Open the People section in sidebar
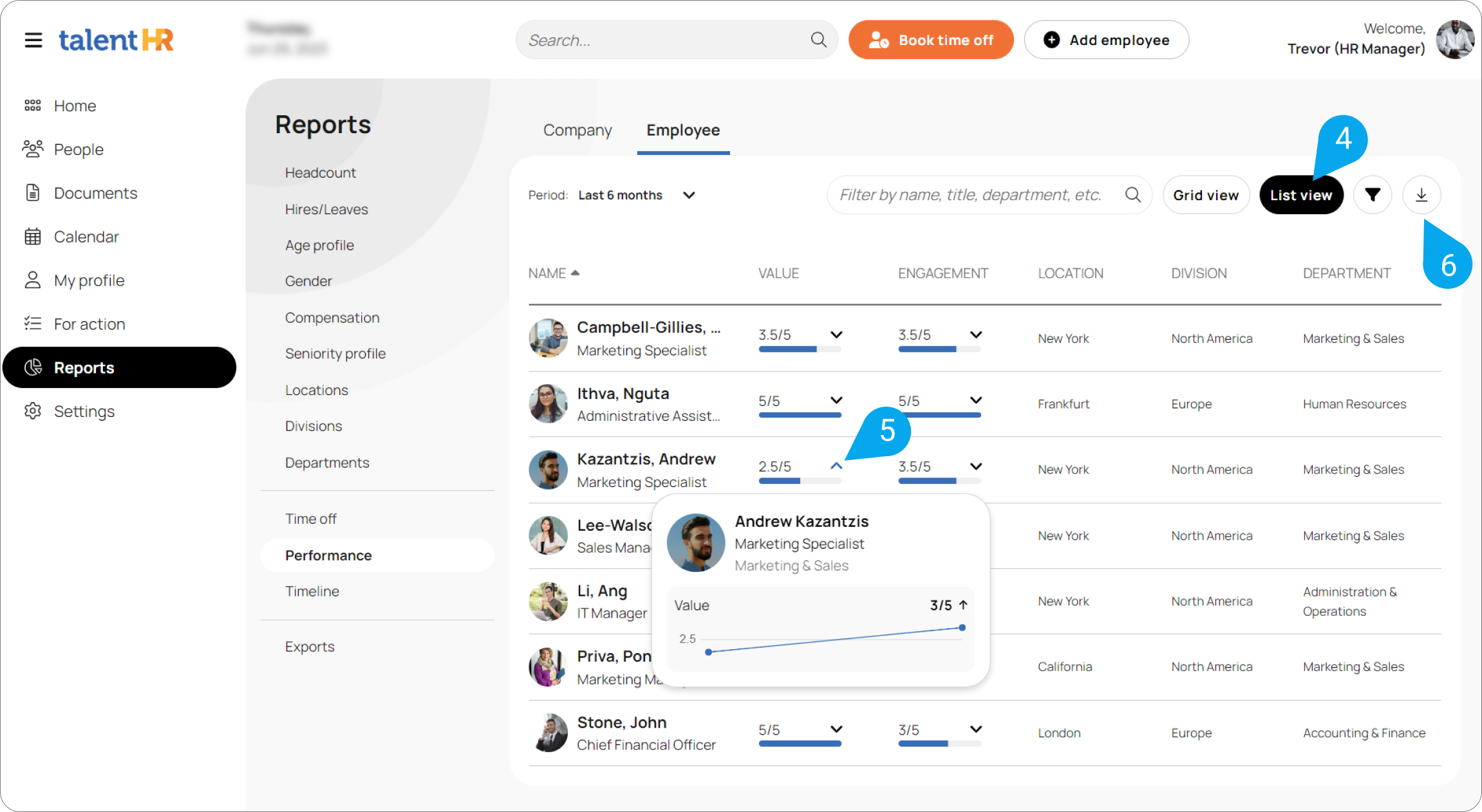1482x812 pixels. pos(79,149)
